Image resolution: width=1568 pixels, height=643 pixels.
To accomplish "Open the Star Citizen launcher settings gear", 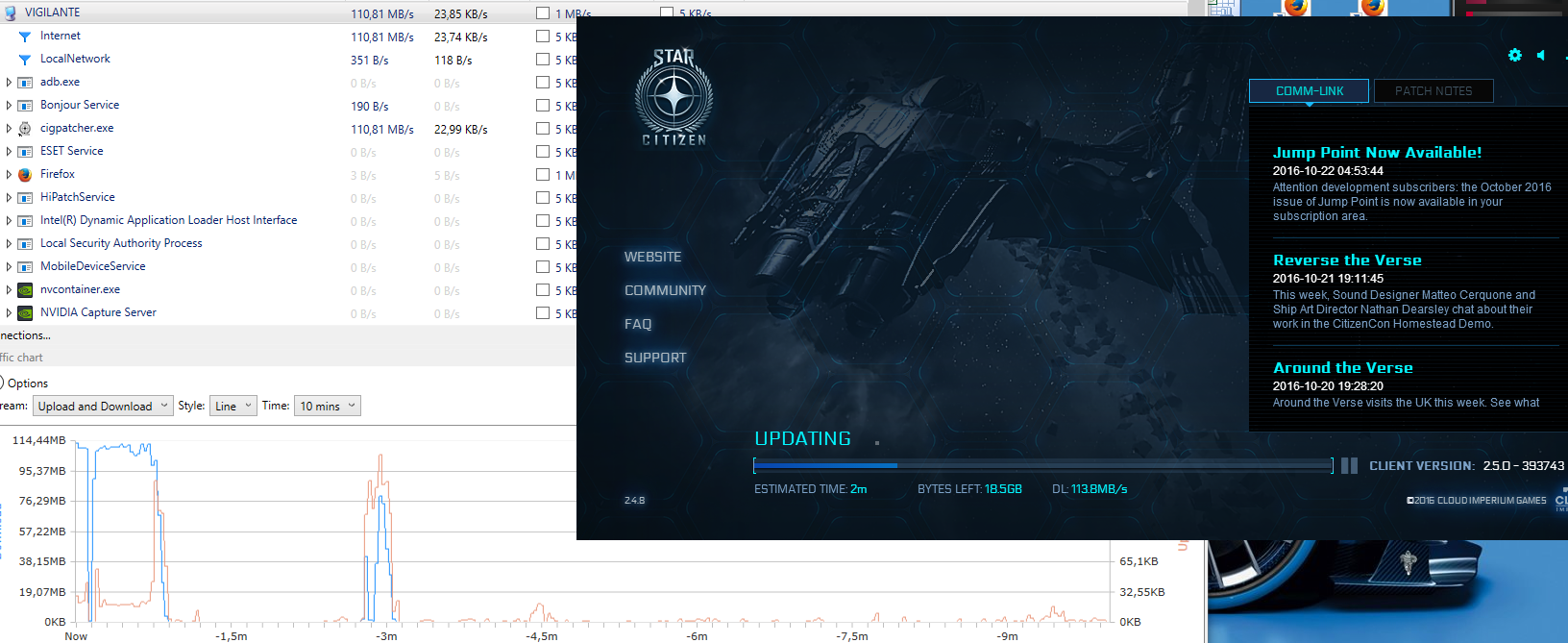I will pyautogui.click(x=1515, y=55).
